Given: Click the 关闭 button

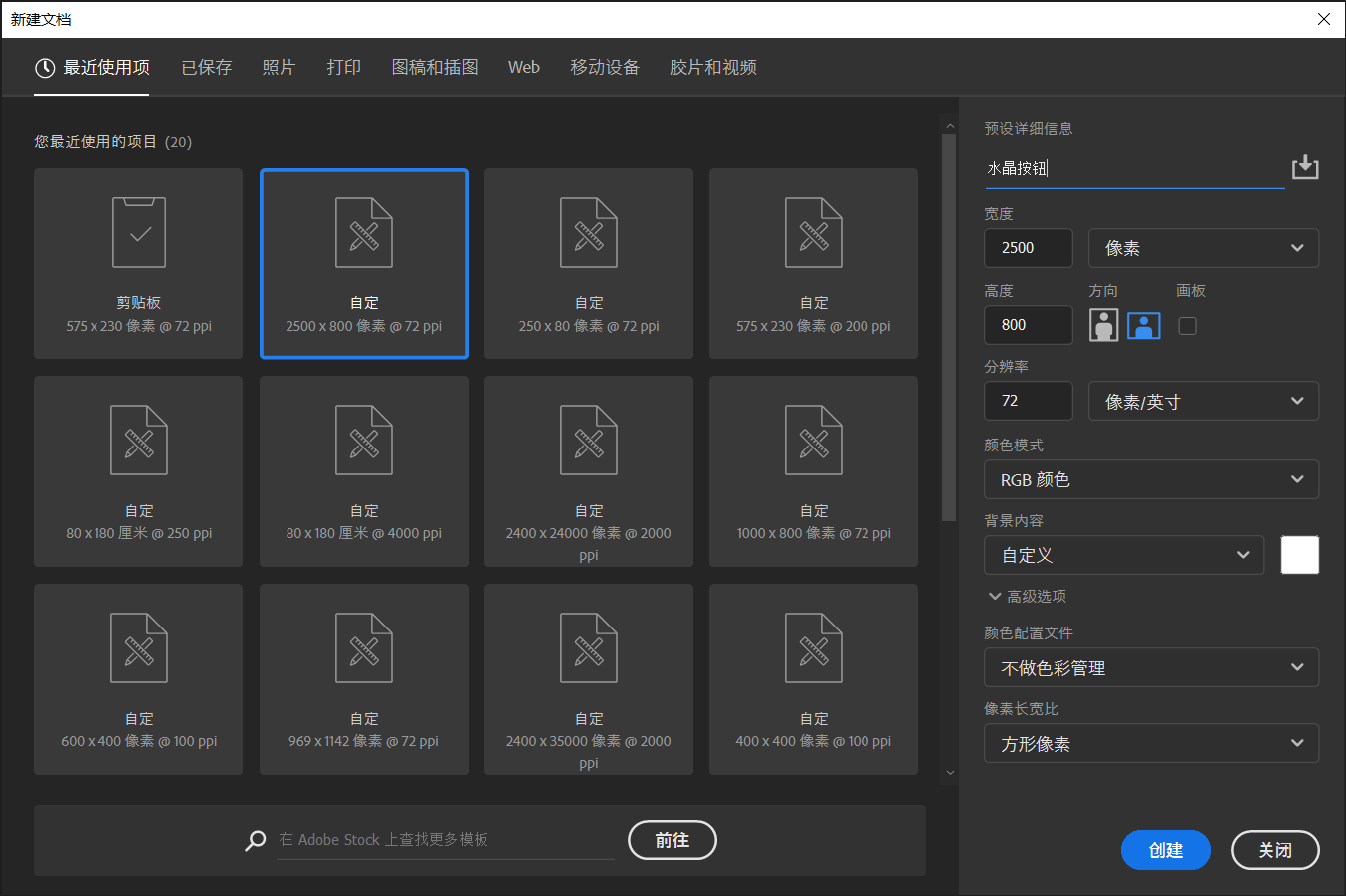Looking at the screenshot, I should coord(1275,850).
